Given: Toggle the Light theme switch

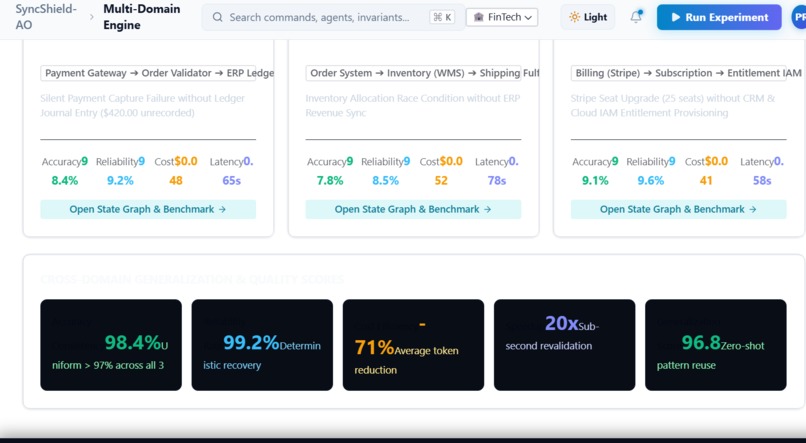Looking at the screenshot, I should 588,17.
